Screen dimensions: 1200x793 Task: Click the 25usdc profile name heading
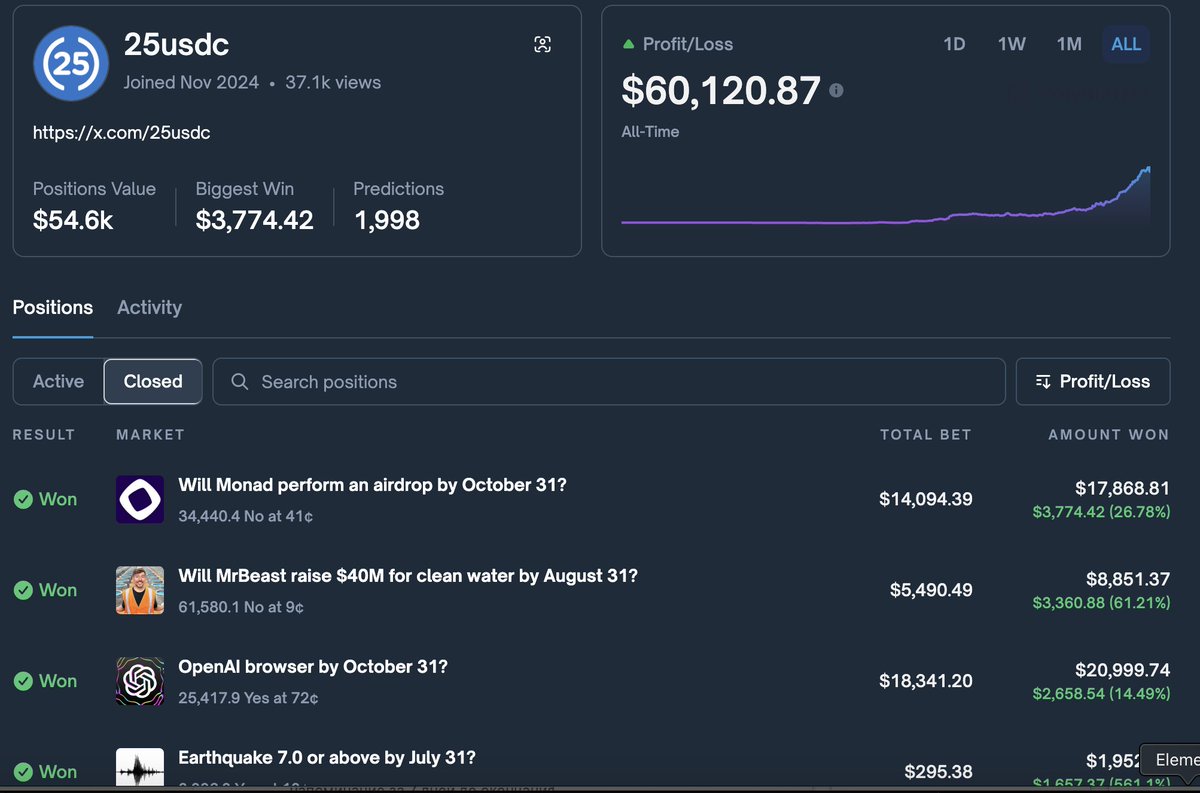[176, 44]
